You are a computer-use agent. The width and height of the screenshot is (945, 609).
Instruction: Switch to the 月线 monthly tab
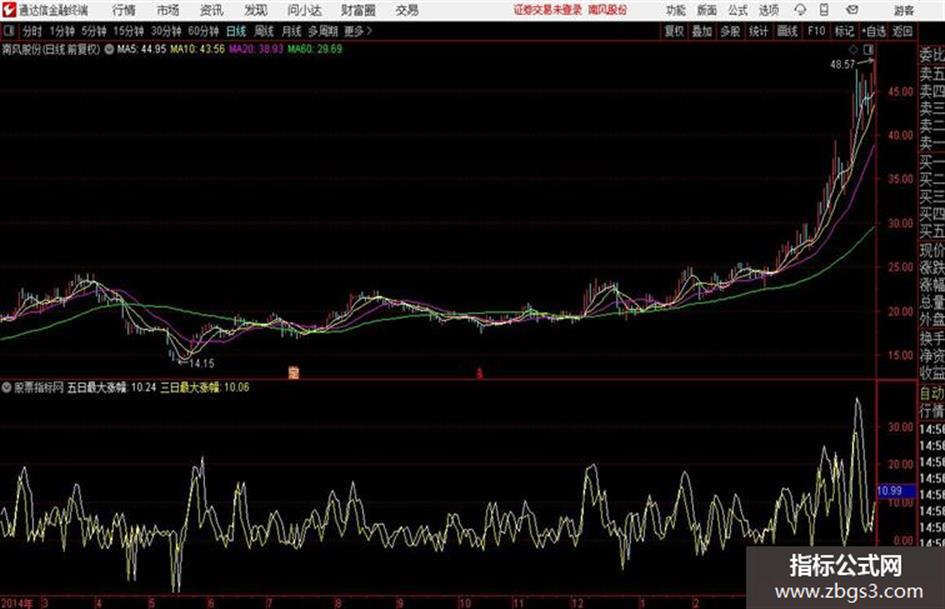click(291, 31)
